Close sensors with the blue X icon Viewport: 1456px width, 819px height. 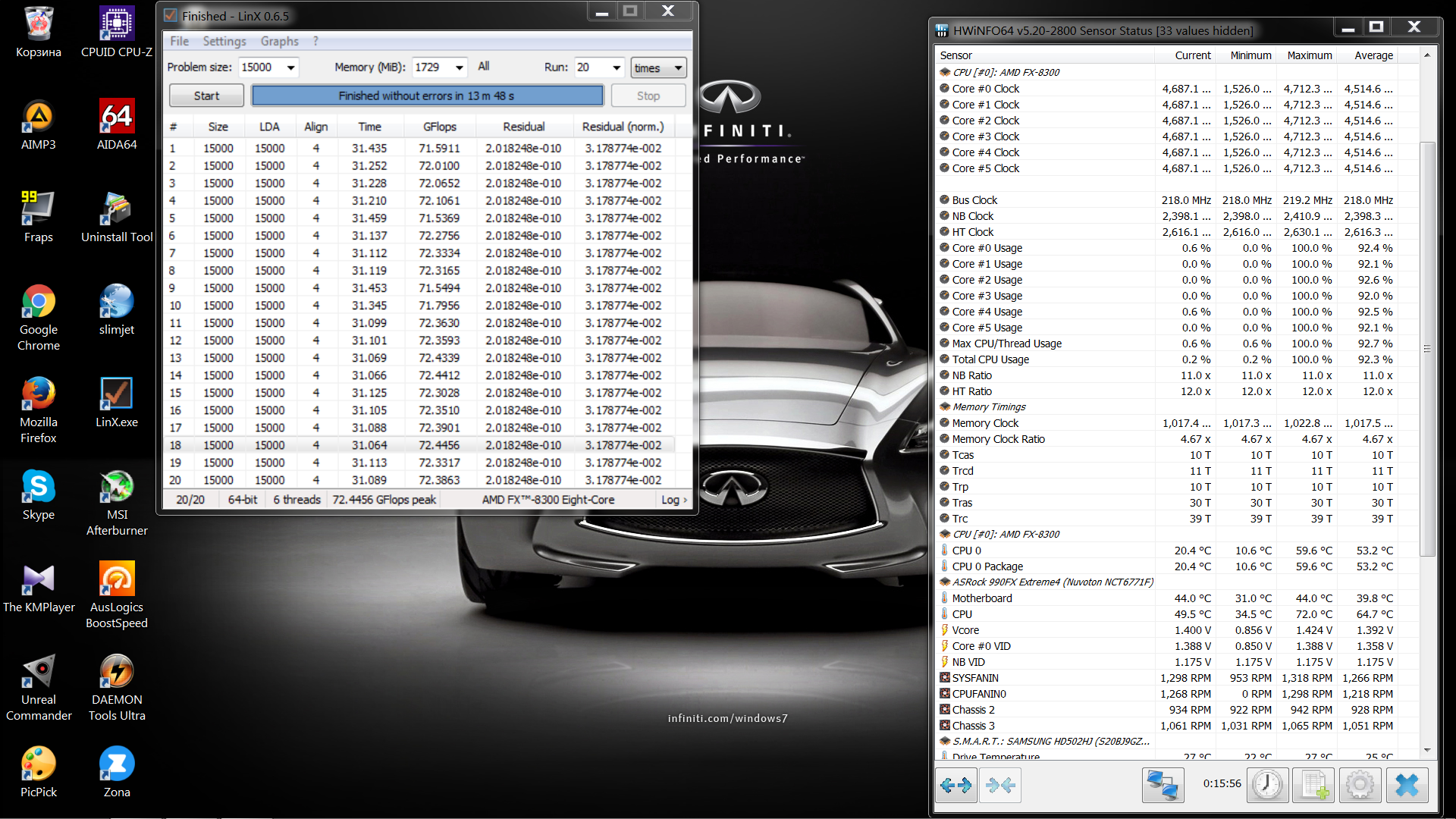(x=1407, y=785)
